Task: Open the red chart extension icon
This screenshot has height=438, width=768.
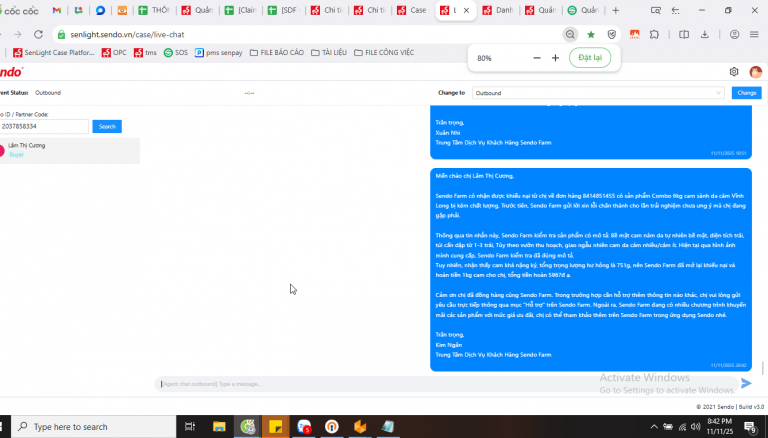Action: pyautogui.click(x=635, y=34)
